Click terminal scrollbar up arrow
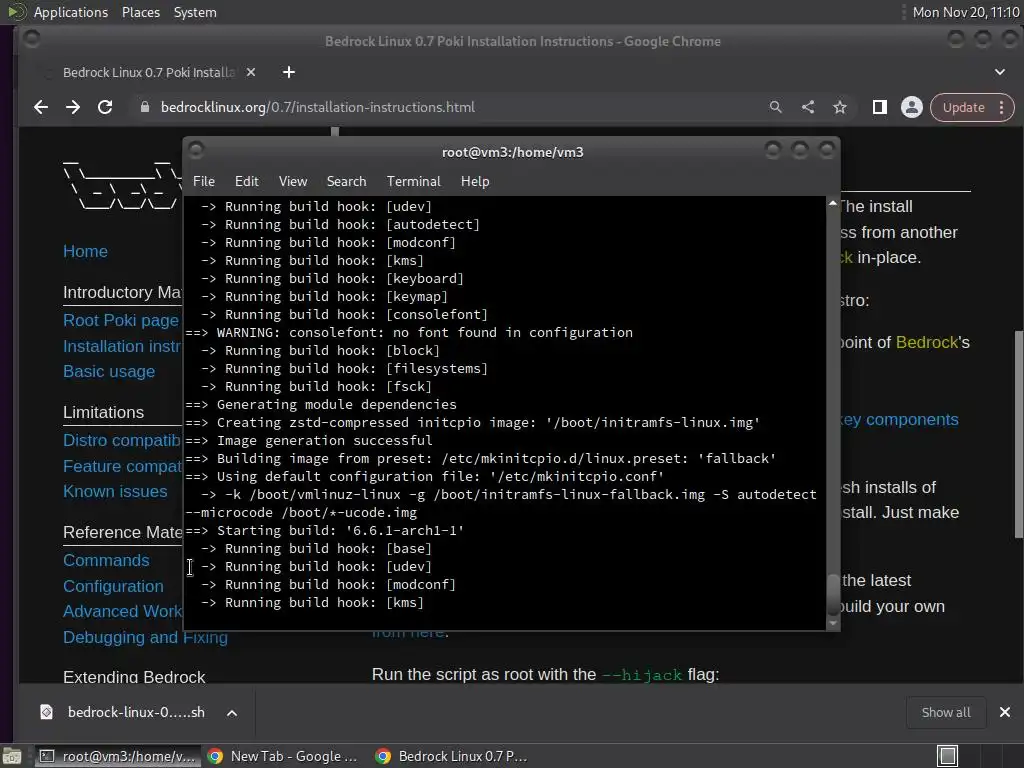Viewport: 1024px width, 768px height. tap(833, 204)
